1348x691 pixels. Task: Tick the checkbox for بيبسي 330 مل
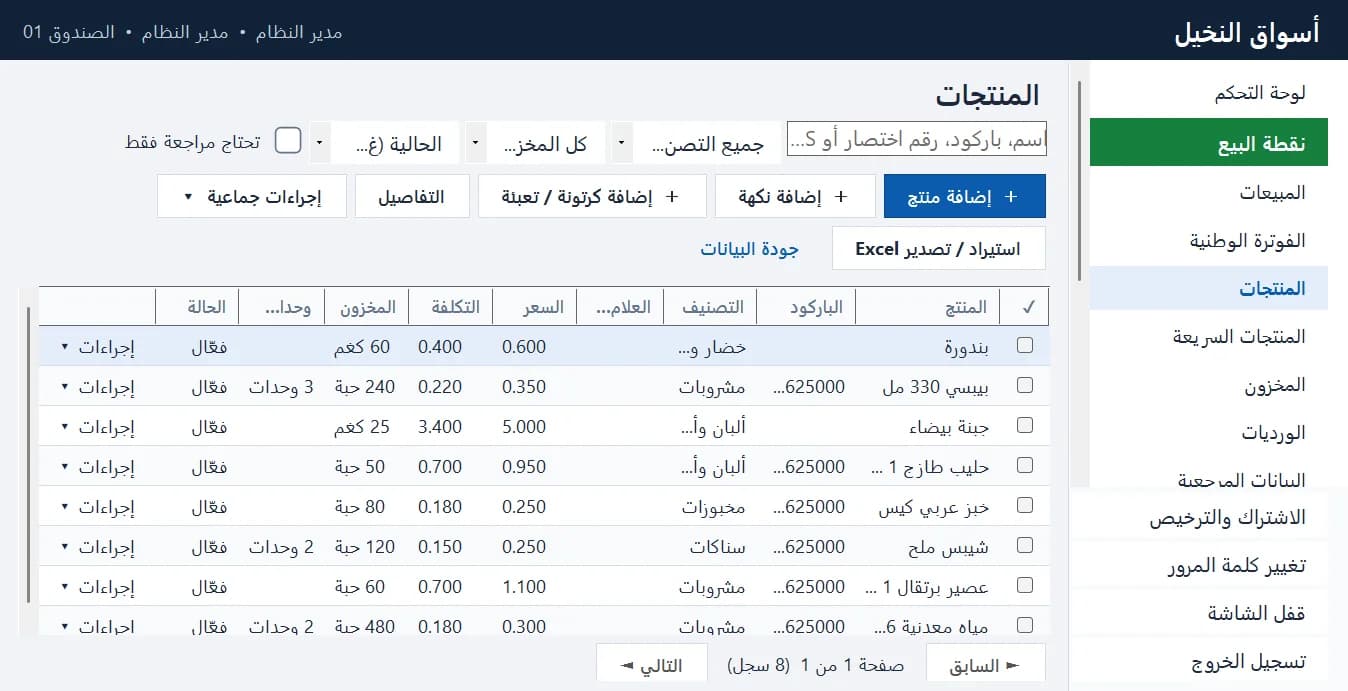[1024, 385]
